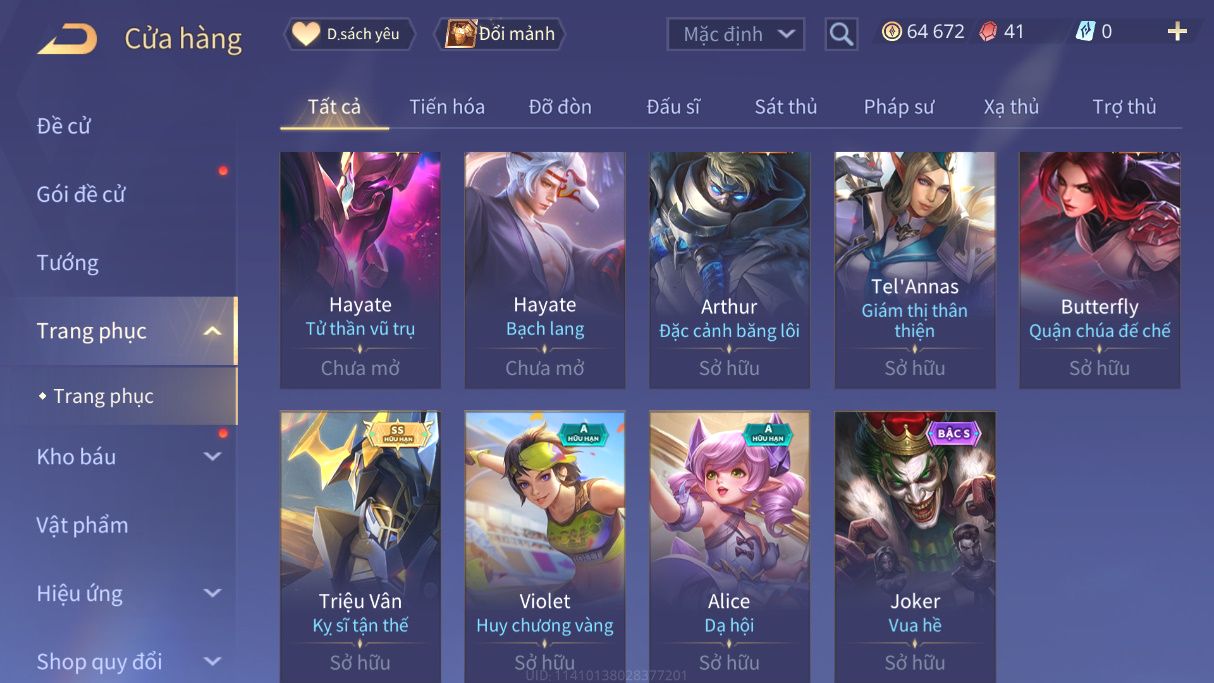The width and height of the screenshot is (1214, 683).
Task: Open the search magnifier icon
Action: (842, 34)
